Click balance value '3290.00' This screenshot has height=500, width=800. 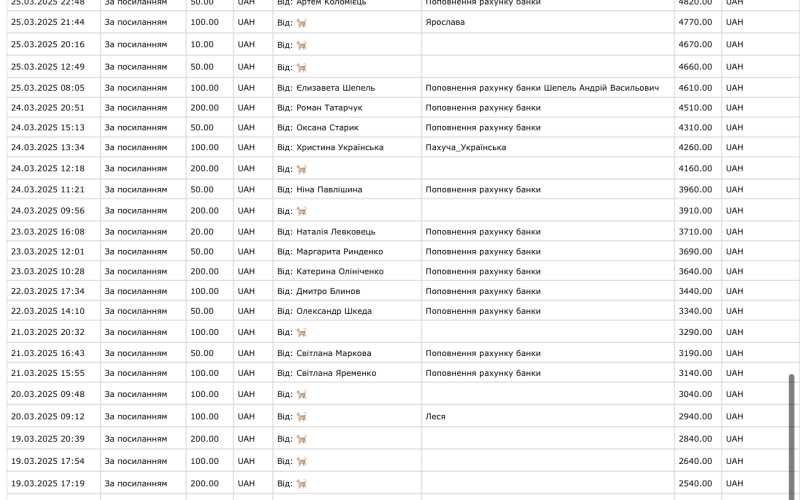(x=695, y=332)
